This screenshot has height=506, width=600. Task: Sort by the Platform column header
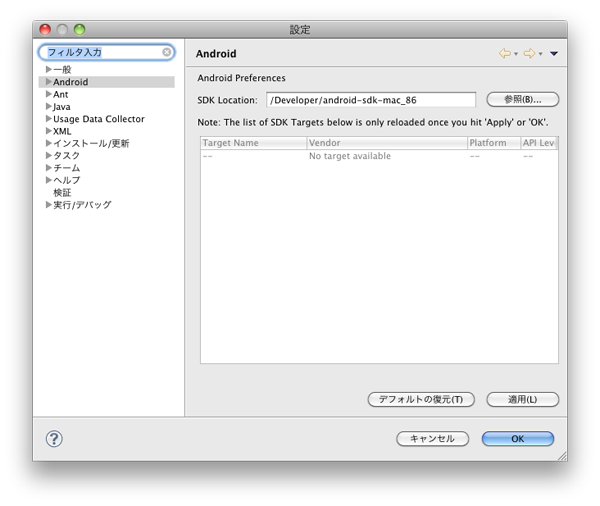coord(494,143)
